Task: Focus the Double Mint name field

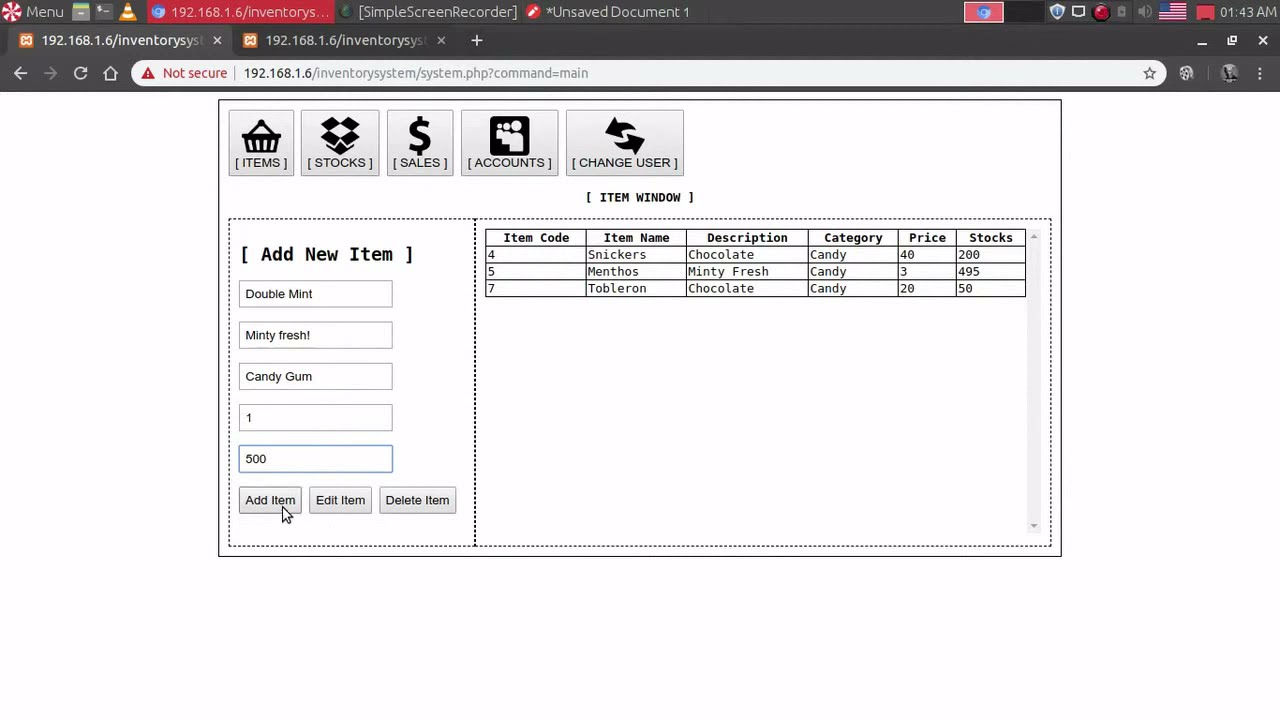Action: pyautogui.click(x=316, y=294)
